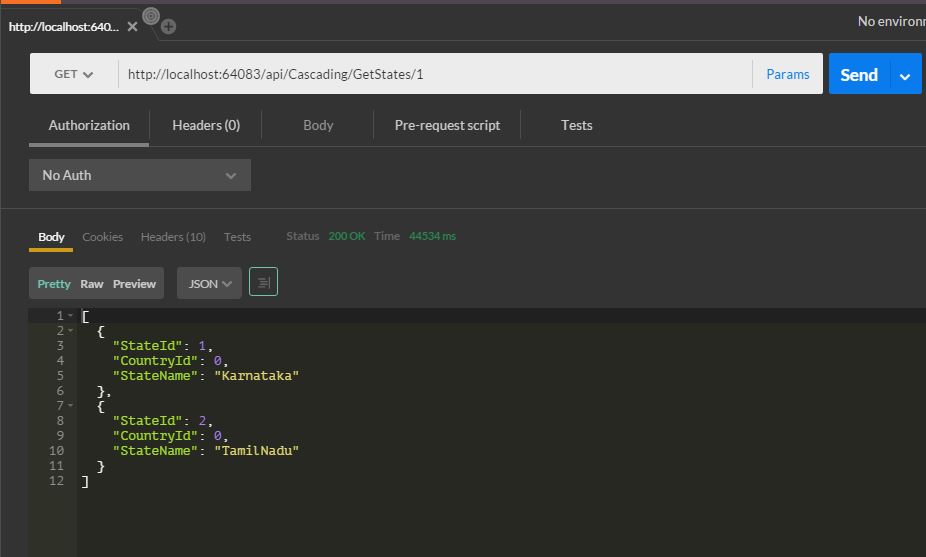The image size is (926, 557).
Task: Toggle line wrap icon beside JSON
Action: pos(263,283)
